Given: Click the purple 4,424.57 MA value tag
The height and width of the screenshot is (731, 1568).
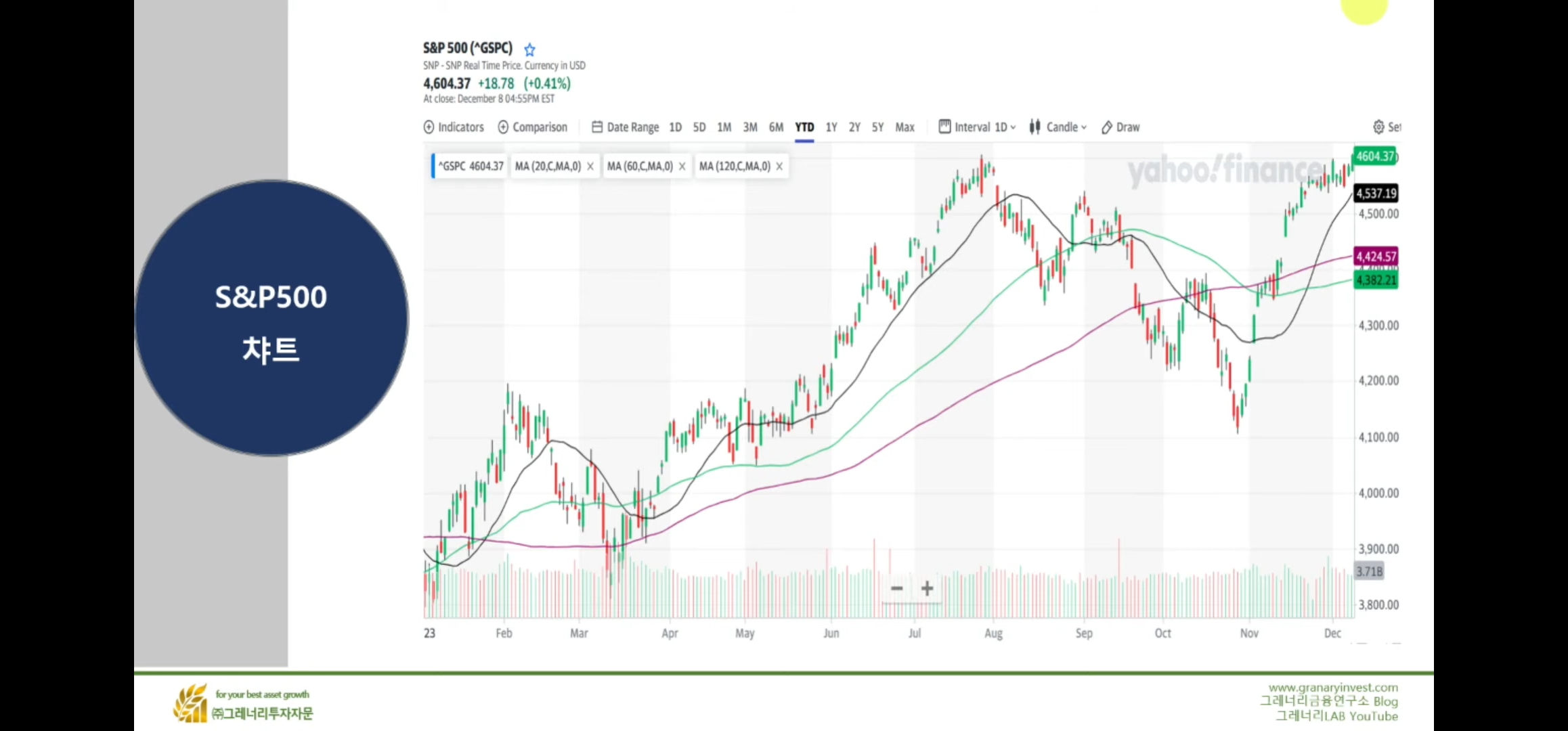Looking at the screenshot, I should (x=1376, y=257).
